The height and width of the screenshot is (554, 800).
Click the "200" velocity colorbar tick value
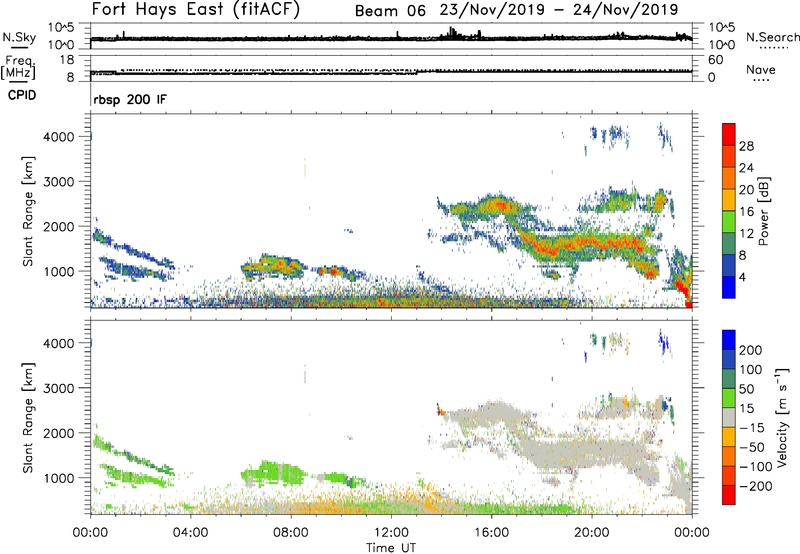751,350
